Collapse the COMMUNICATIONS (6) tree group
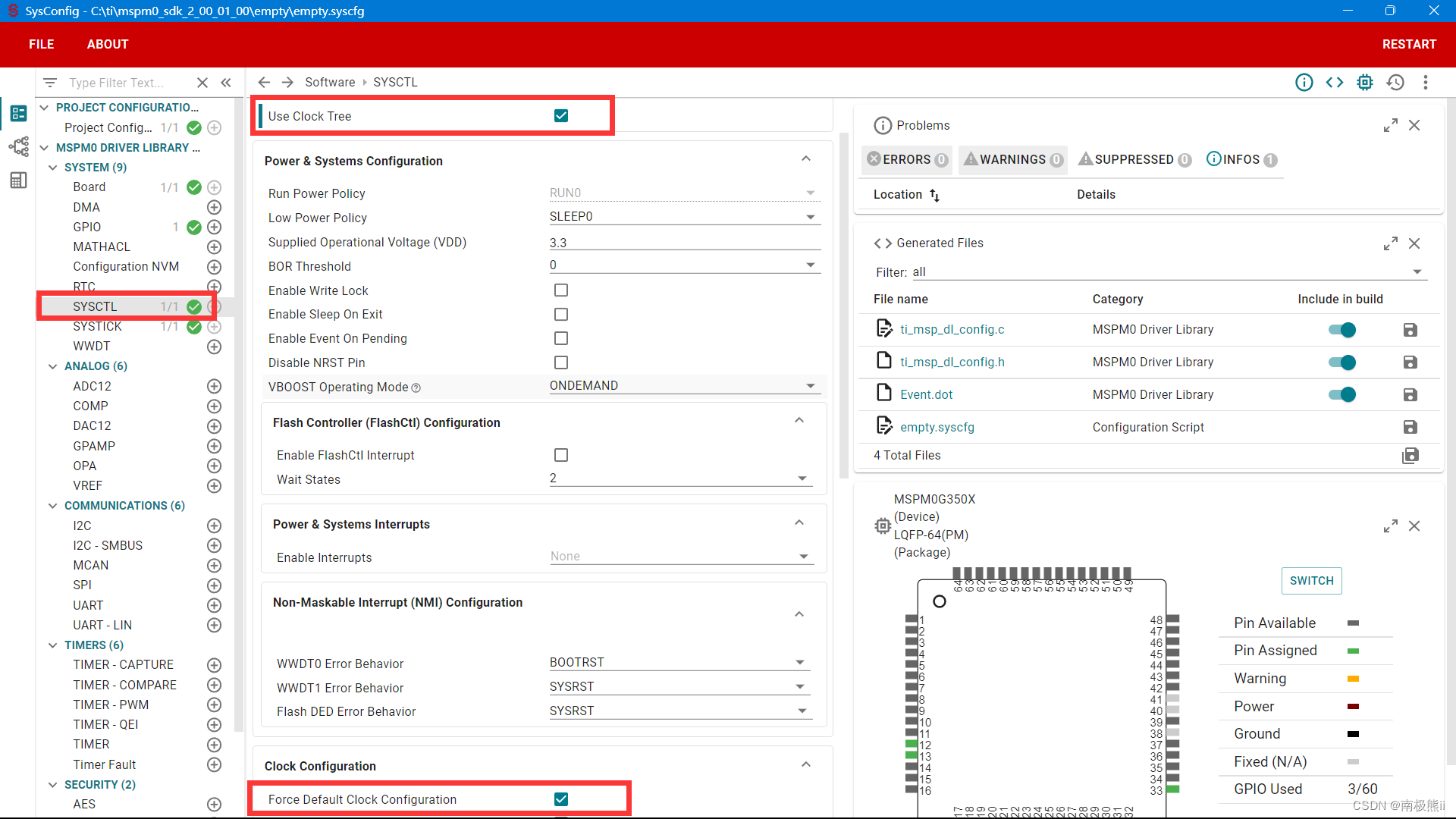The image size is (1456, 819). point(52,506)
